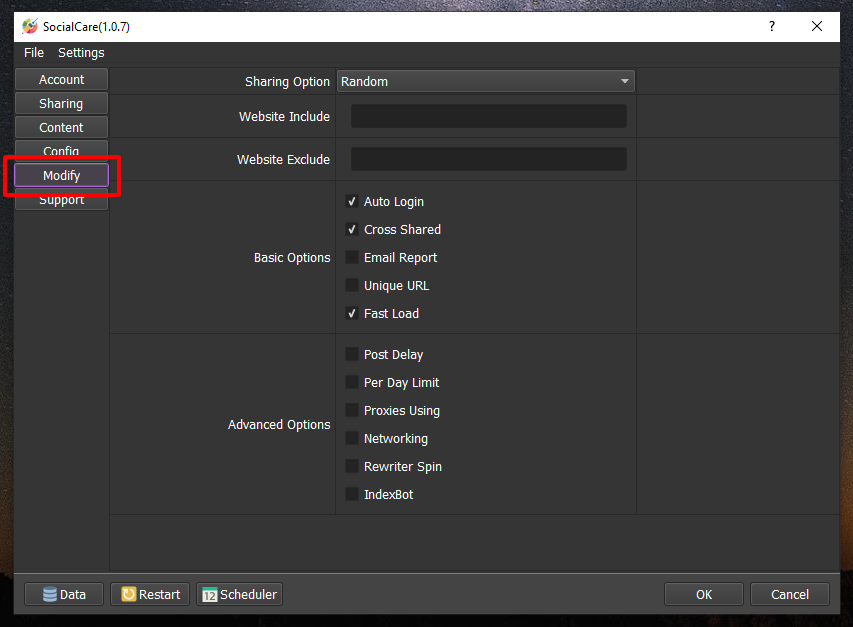Switch to the Support tab

coord(61,201)
